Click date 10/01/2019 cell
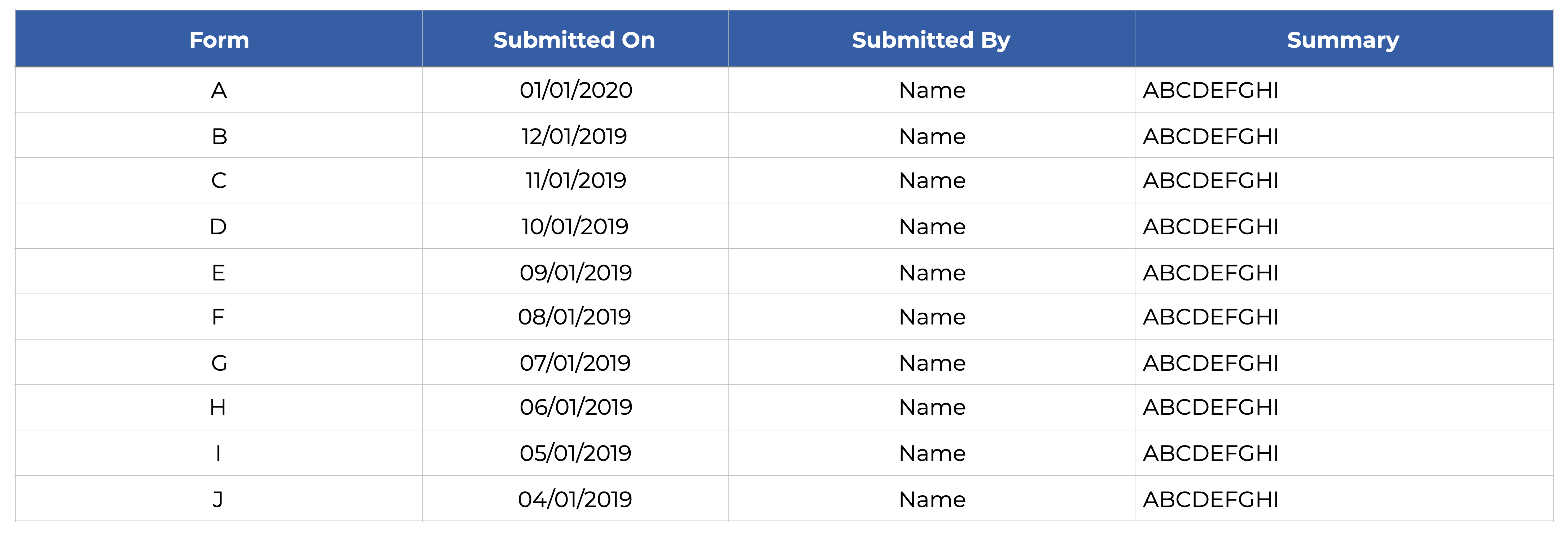This screenshot has height=540, width=1568. point(575,226)
